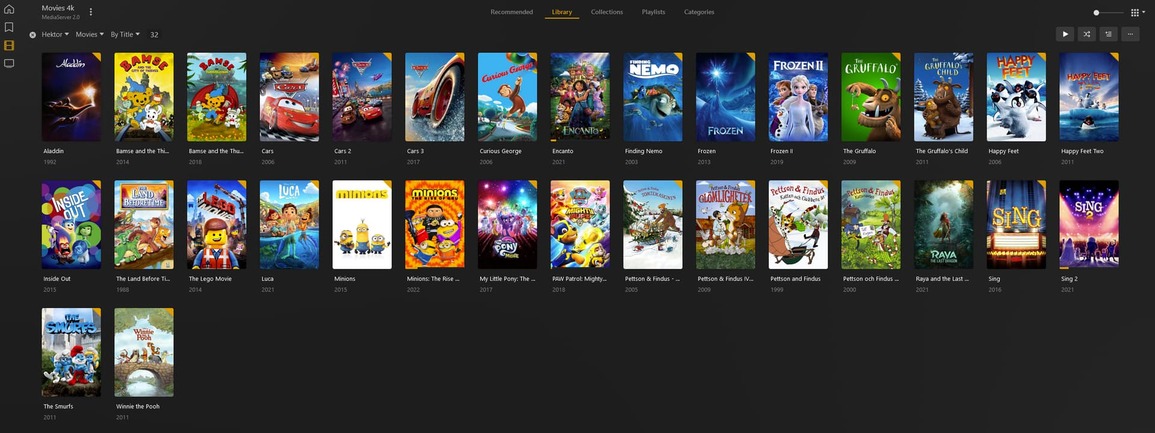
Task: Expand the Hektor filter dropdown
Action: 55,35
